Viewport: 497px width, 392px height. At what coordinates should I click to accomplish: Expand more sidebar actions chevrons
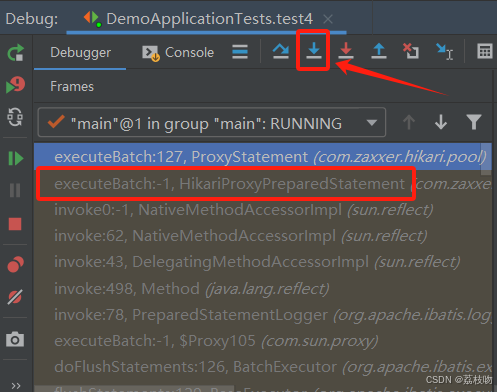16,386
